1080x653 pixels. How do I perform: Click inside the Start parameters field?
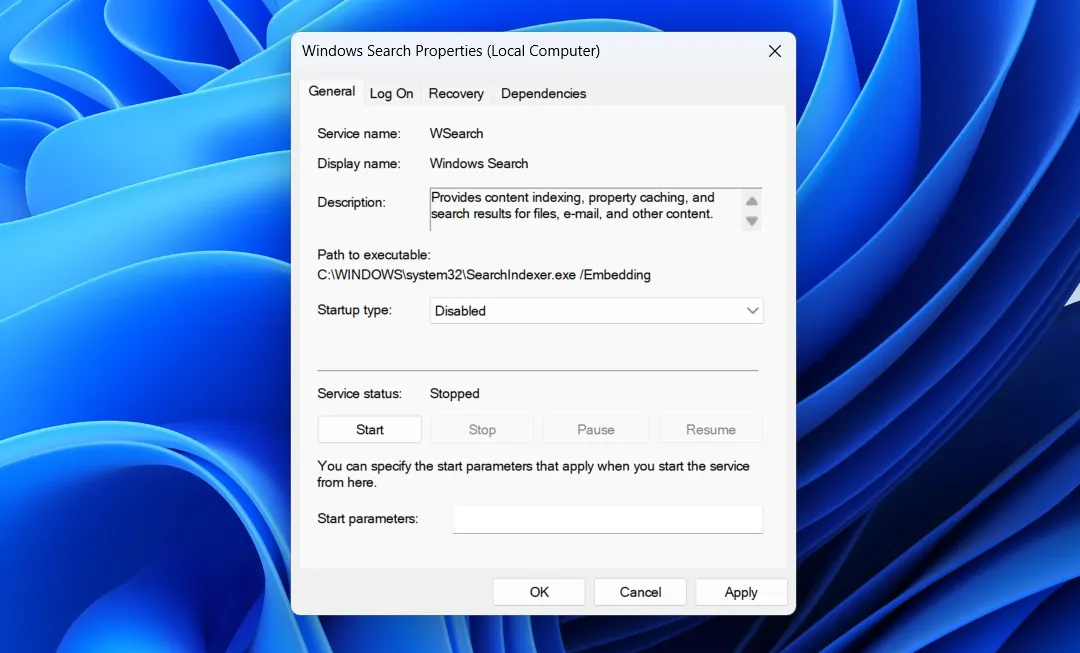607,519
